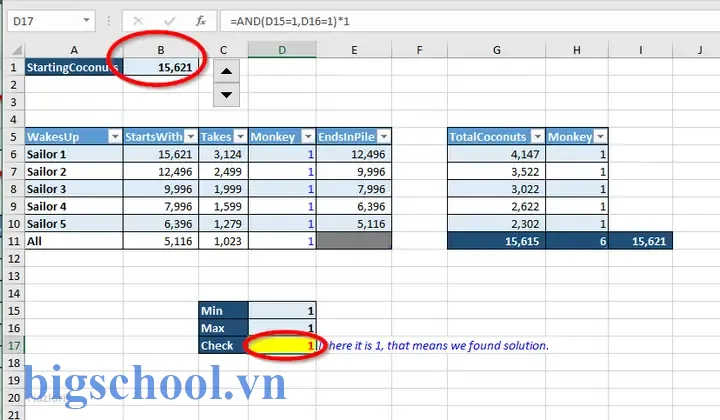Select the Takes value 1,023

click(223, 241)
